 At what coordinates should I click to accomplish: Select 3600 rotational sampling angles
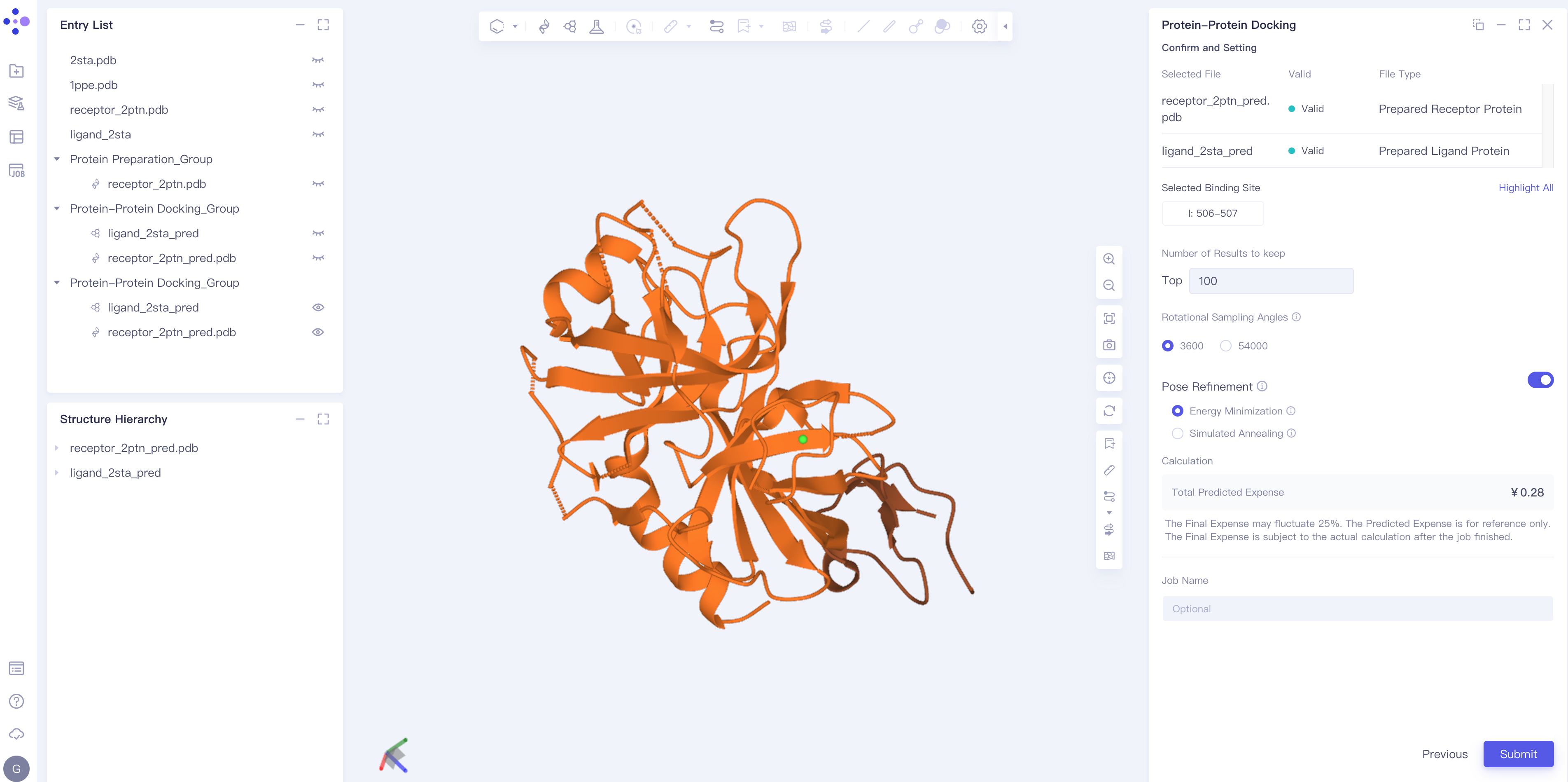tap(1167, 346)
